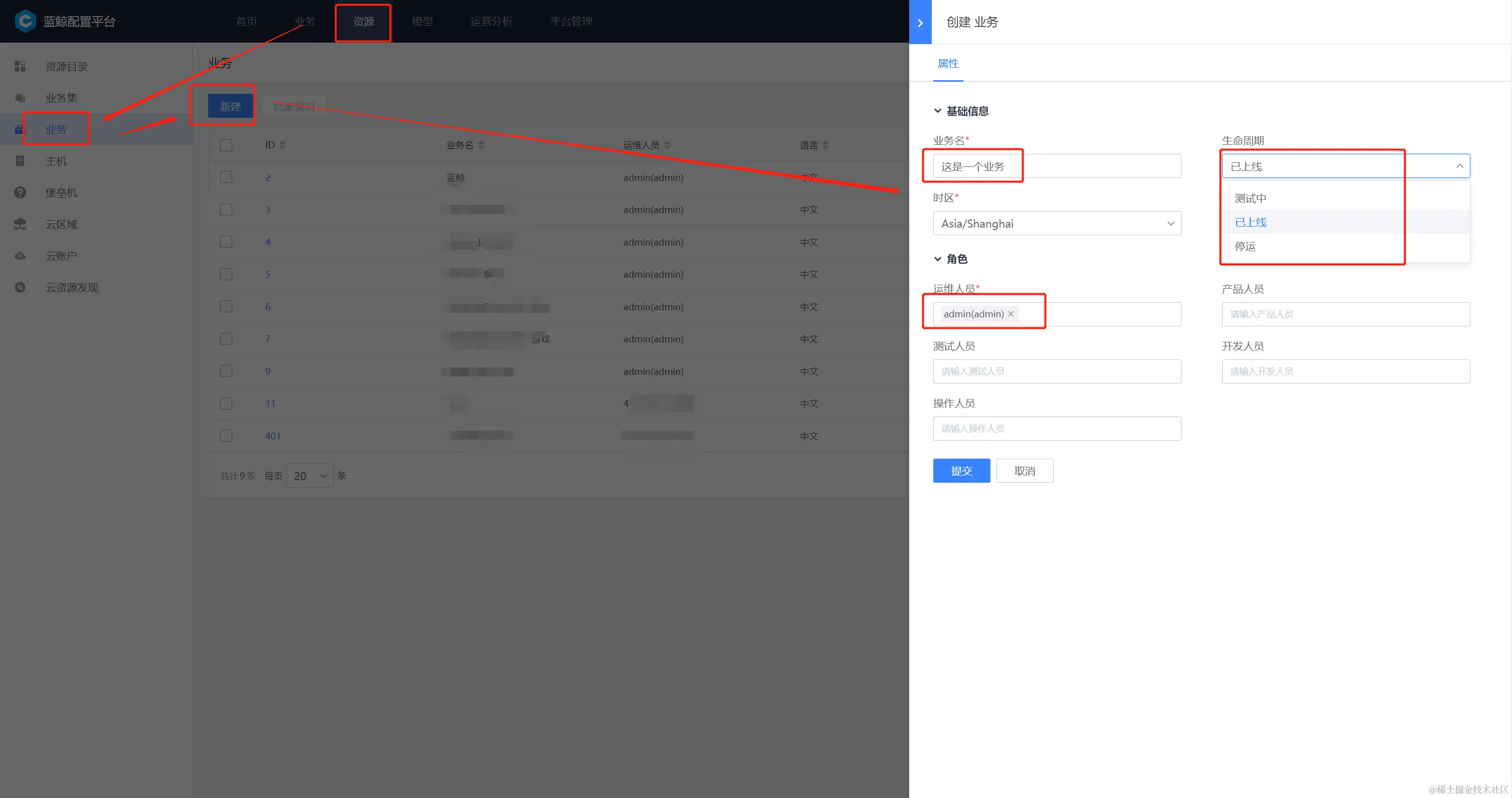
Task: Select 测试中 in lifecycle dropdown list
Action: (x=1250, y=198)
